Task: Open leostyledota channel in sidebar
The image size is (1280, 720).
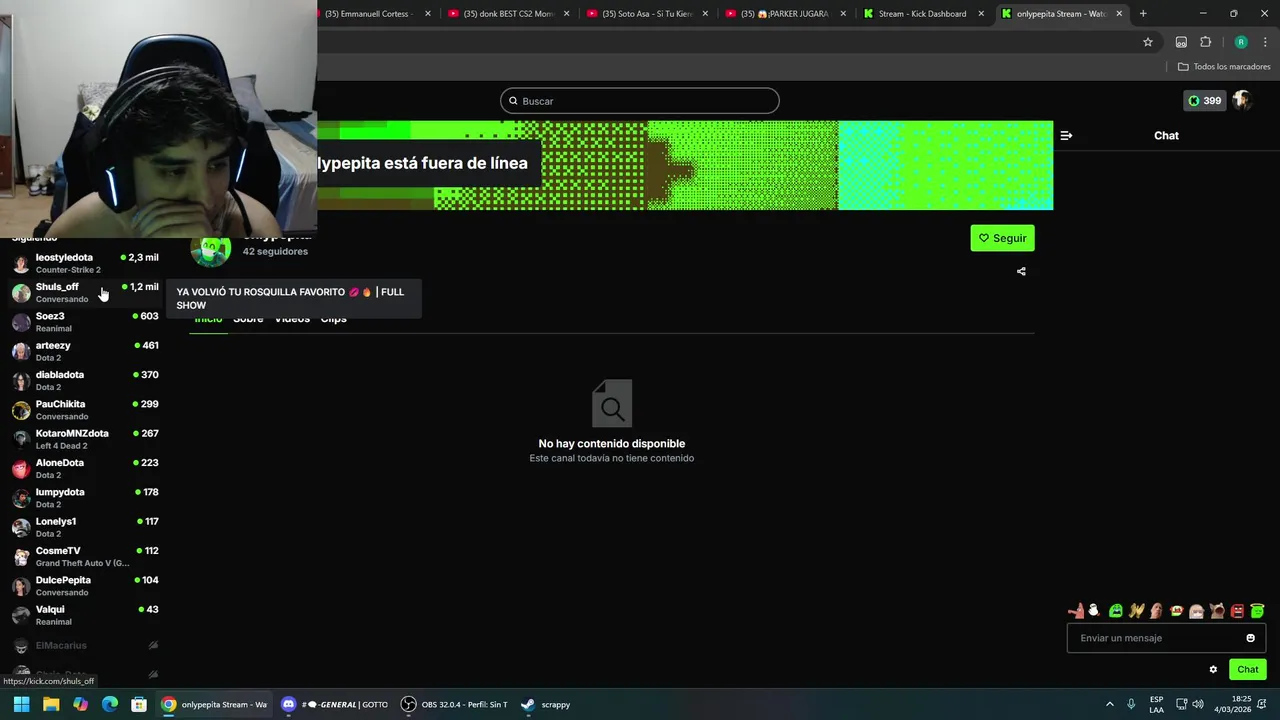Action: tap(85, 263)
